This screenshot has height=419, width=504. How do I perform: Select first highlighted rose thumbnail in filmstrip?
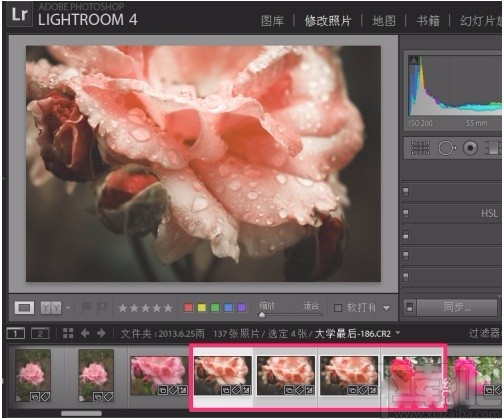pyautogui.click(x=223, y=376)
